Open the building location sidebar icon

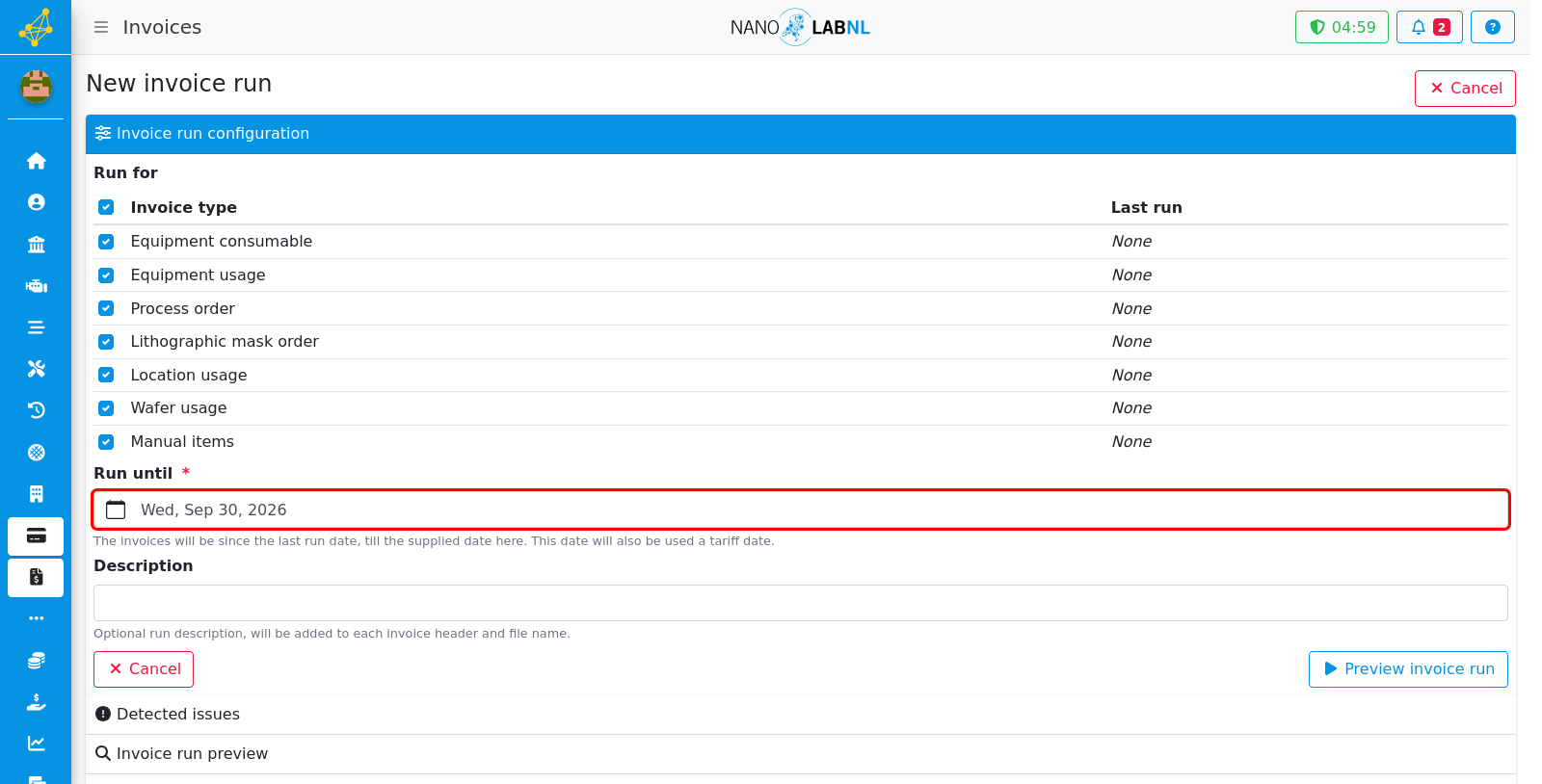click(37, 494)
